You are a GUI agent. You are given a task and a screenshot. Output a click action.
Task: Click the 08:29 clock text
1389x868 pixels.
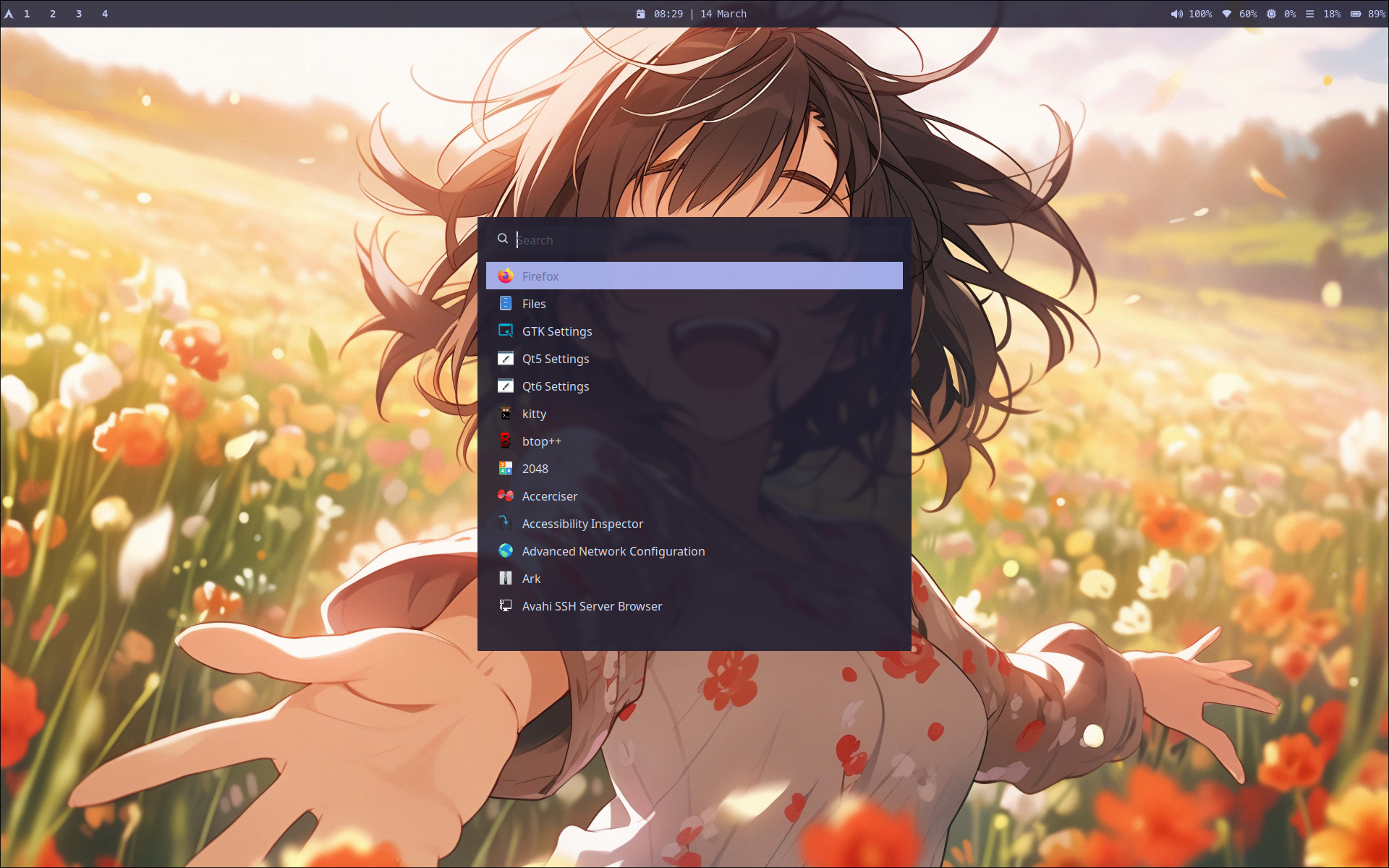coord(668,14)
